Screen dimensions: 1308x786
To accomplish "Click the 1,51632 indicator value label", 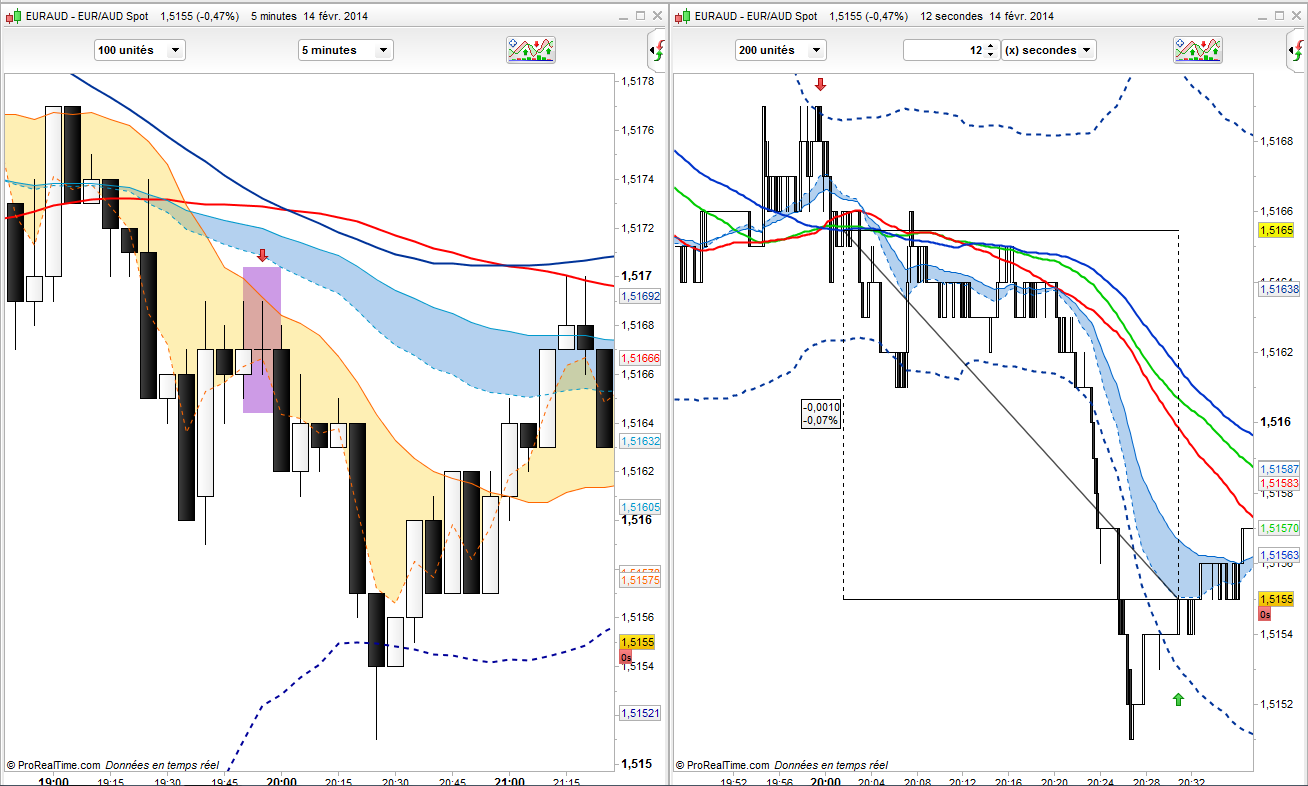I will pos(640,441).
